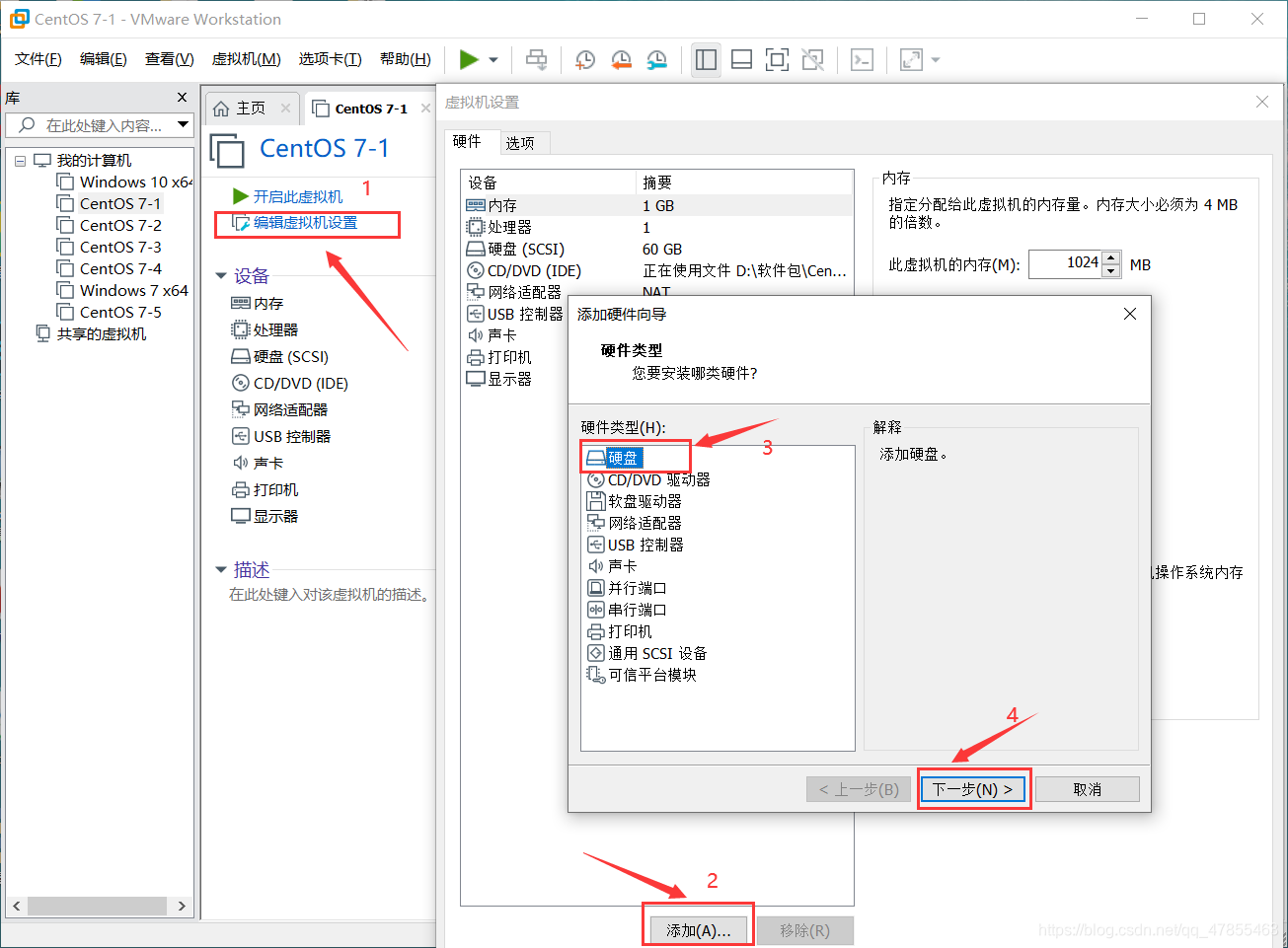The width and height of the screenshot is (1288, 948).
Task: Select 并行端口 hardware type
Action: click(628, 588)
